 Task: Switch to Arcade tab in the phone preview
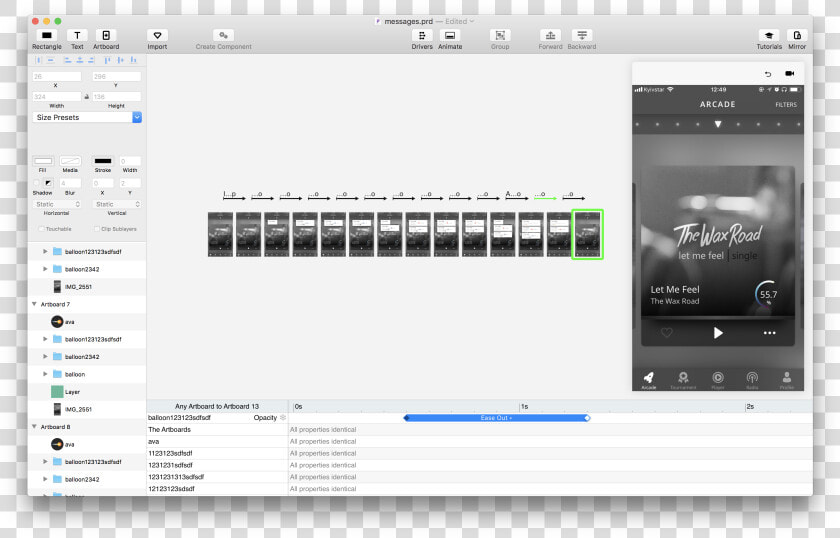click(x=649, y=380)
